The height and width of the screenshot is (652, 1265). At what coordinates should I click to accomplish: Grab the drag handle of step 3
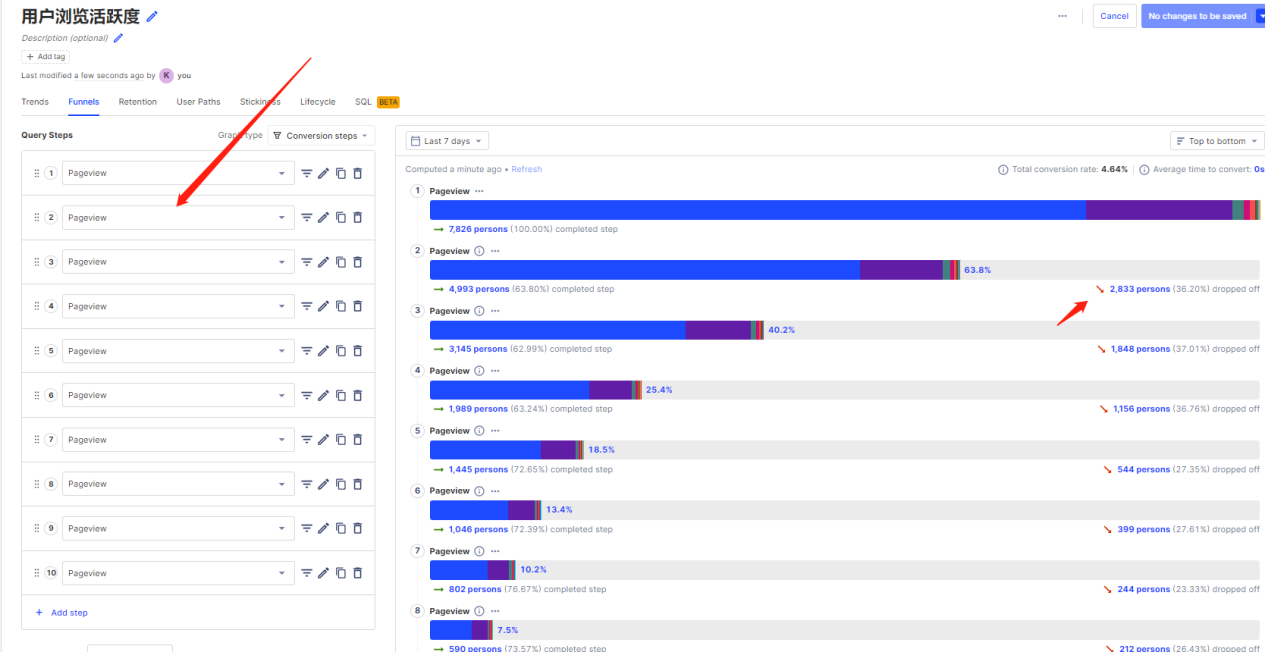(x=37, y=262)
